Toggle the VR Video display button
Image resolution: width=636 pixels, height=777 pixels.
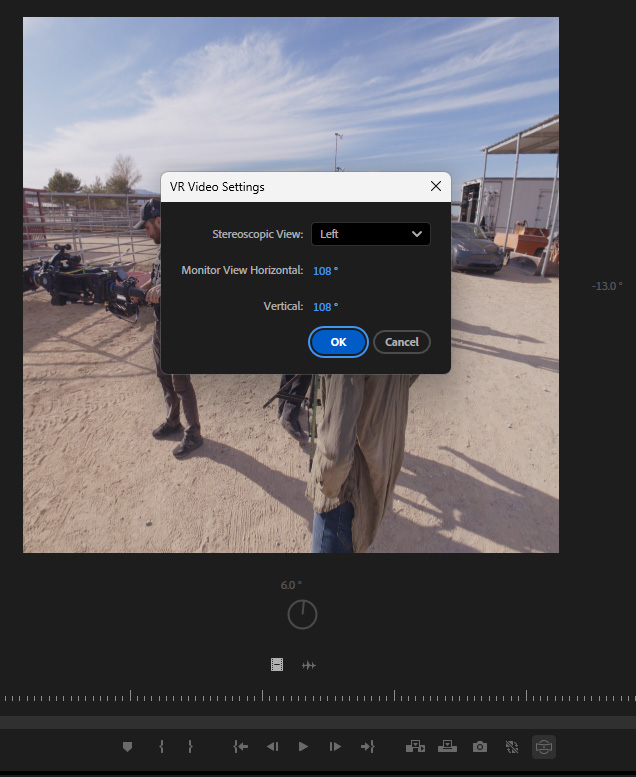click(544, 747)
